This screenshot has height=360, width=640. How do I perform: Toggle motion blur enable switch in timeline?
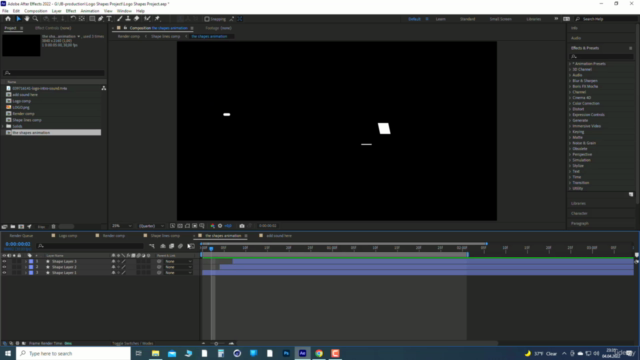point(180,246)
